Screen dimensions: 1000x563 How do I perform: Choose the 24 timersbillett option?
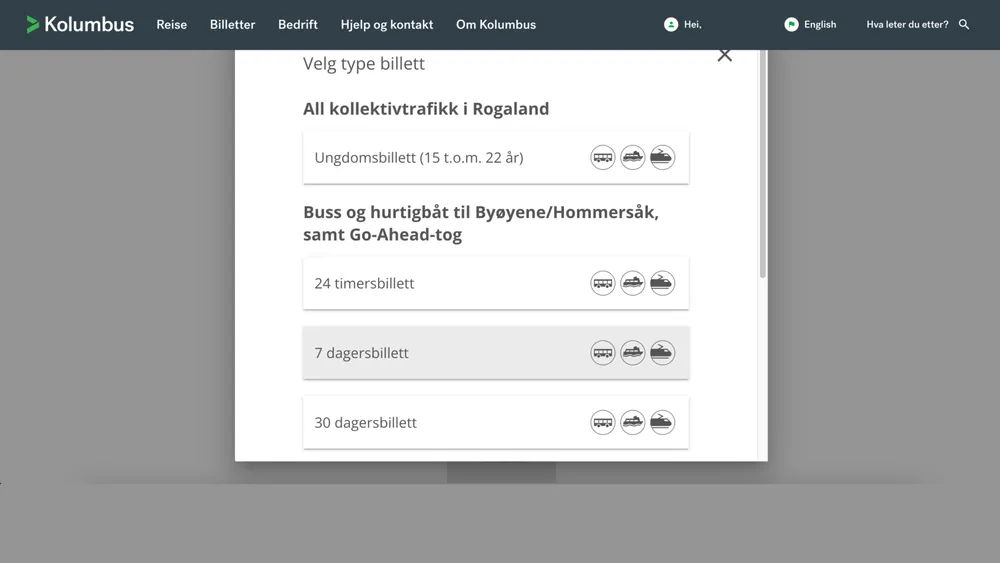coord(365,283)
